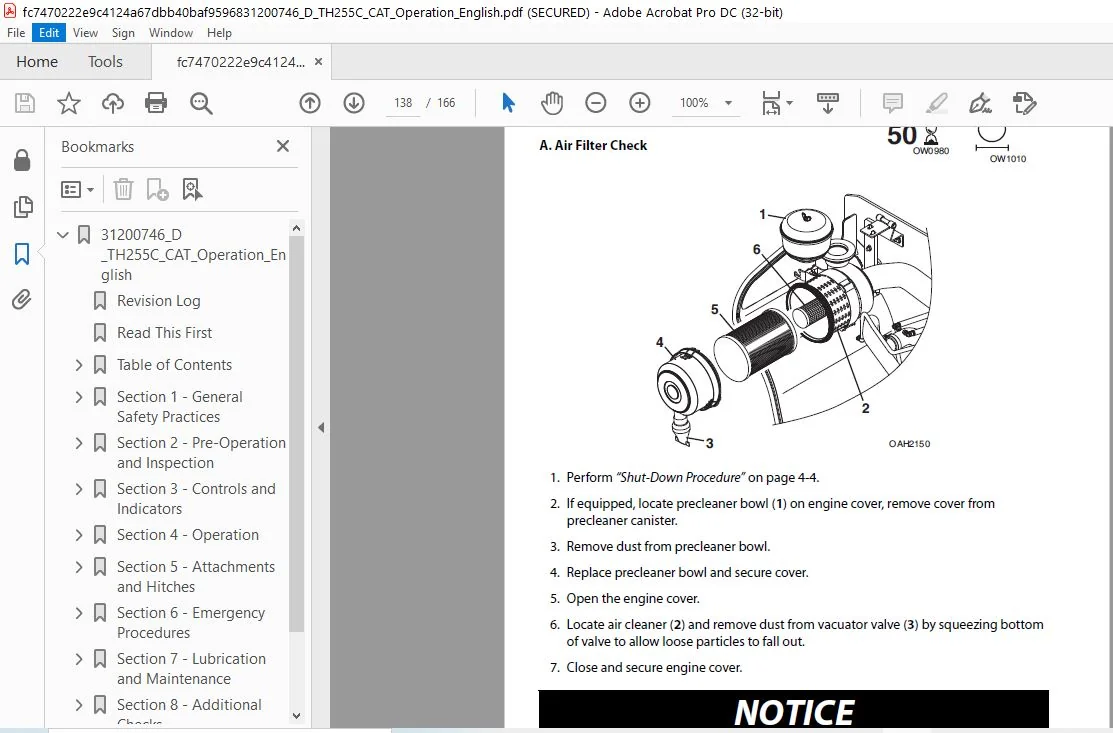The image size is (1113, 733).
Task: Add a comment with speech bubble icon
Action: [x=892, y=103]
